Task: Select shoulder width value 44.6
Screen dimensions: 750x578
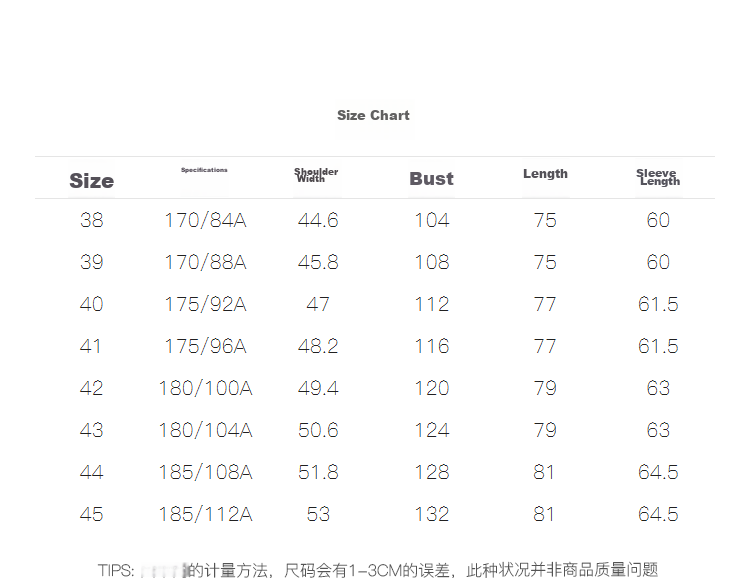Action: (x=318, y=220)
